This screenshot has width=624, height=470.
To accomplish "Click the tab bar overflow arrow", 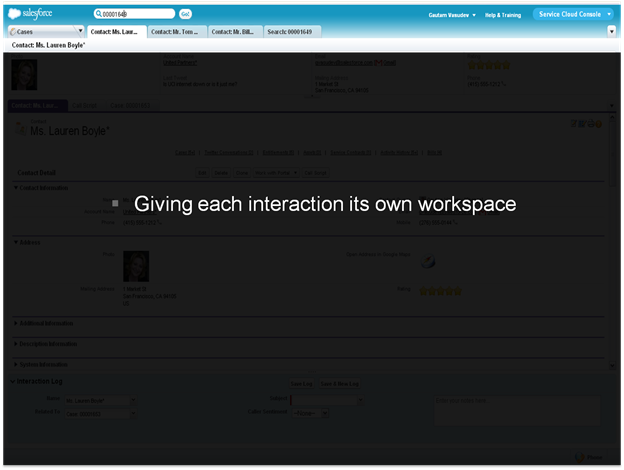I will click(611, 31).
